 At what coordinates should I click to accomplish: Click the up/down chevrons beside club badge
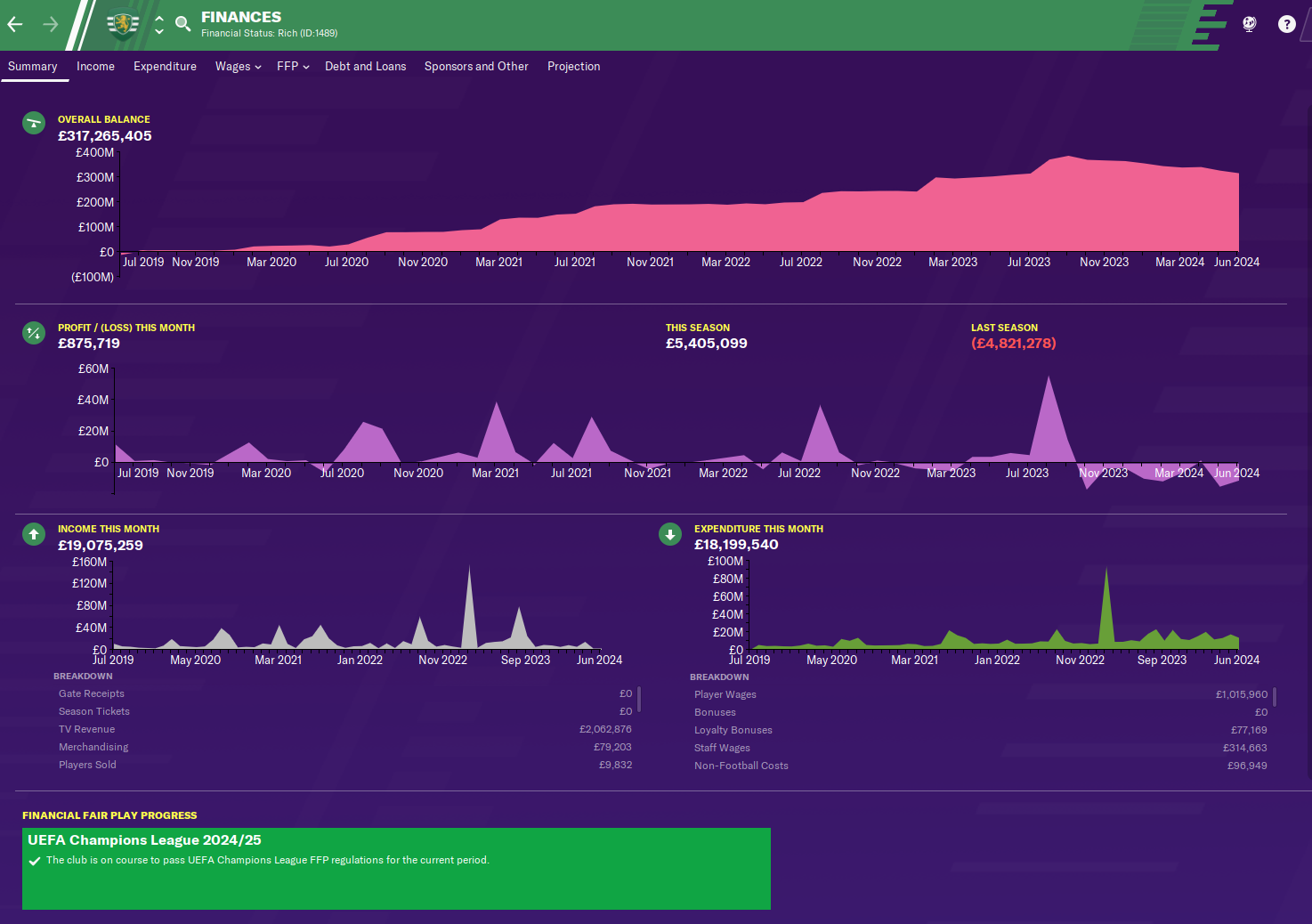click(159, 24)
